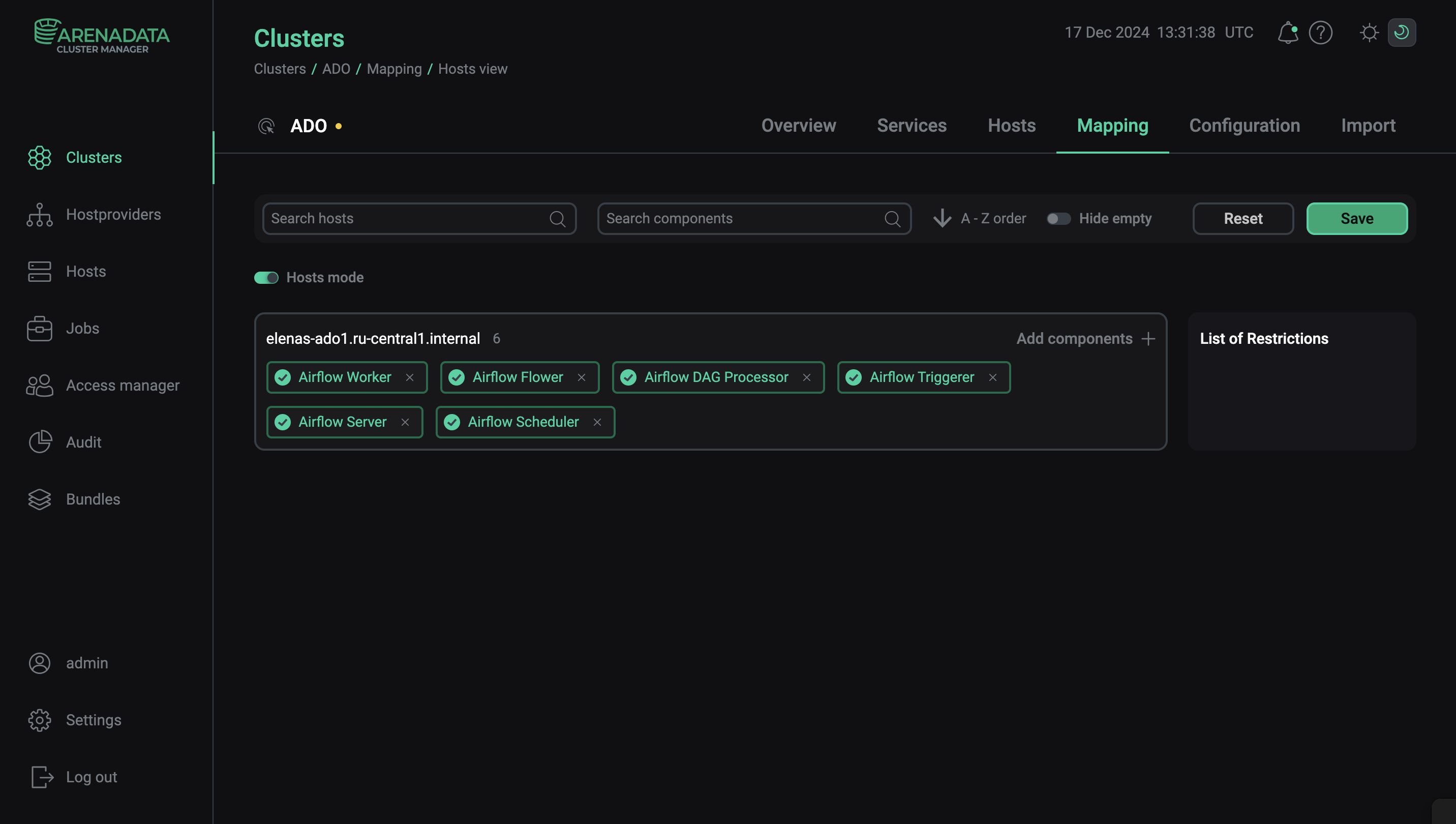Toggle light theme with the sun icon
Screen dimensions: 1456x824
tap(1370, 32)
